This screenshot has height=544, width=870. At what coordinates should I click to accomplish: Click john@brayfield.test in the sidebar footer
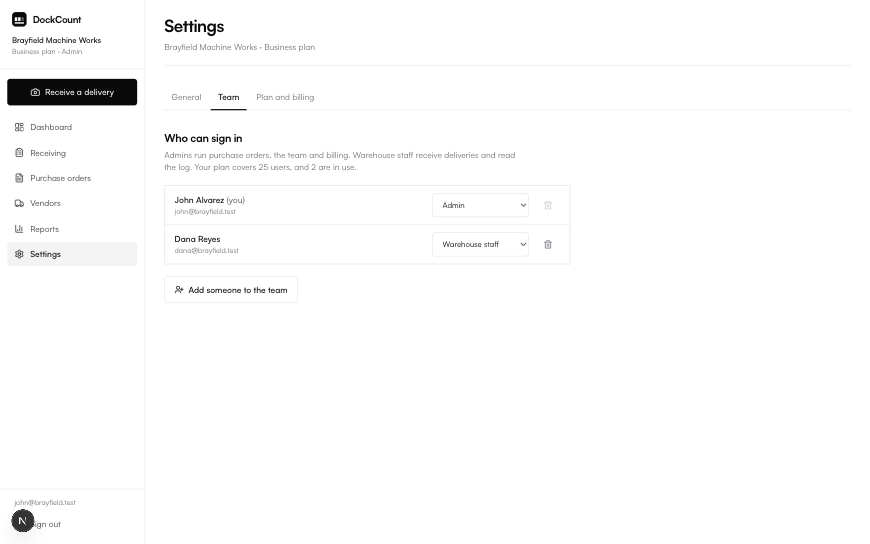pos(45,502)
